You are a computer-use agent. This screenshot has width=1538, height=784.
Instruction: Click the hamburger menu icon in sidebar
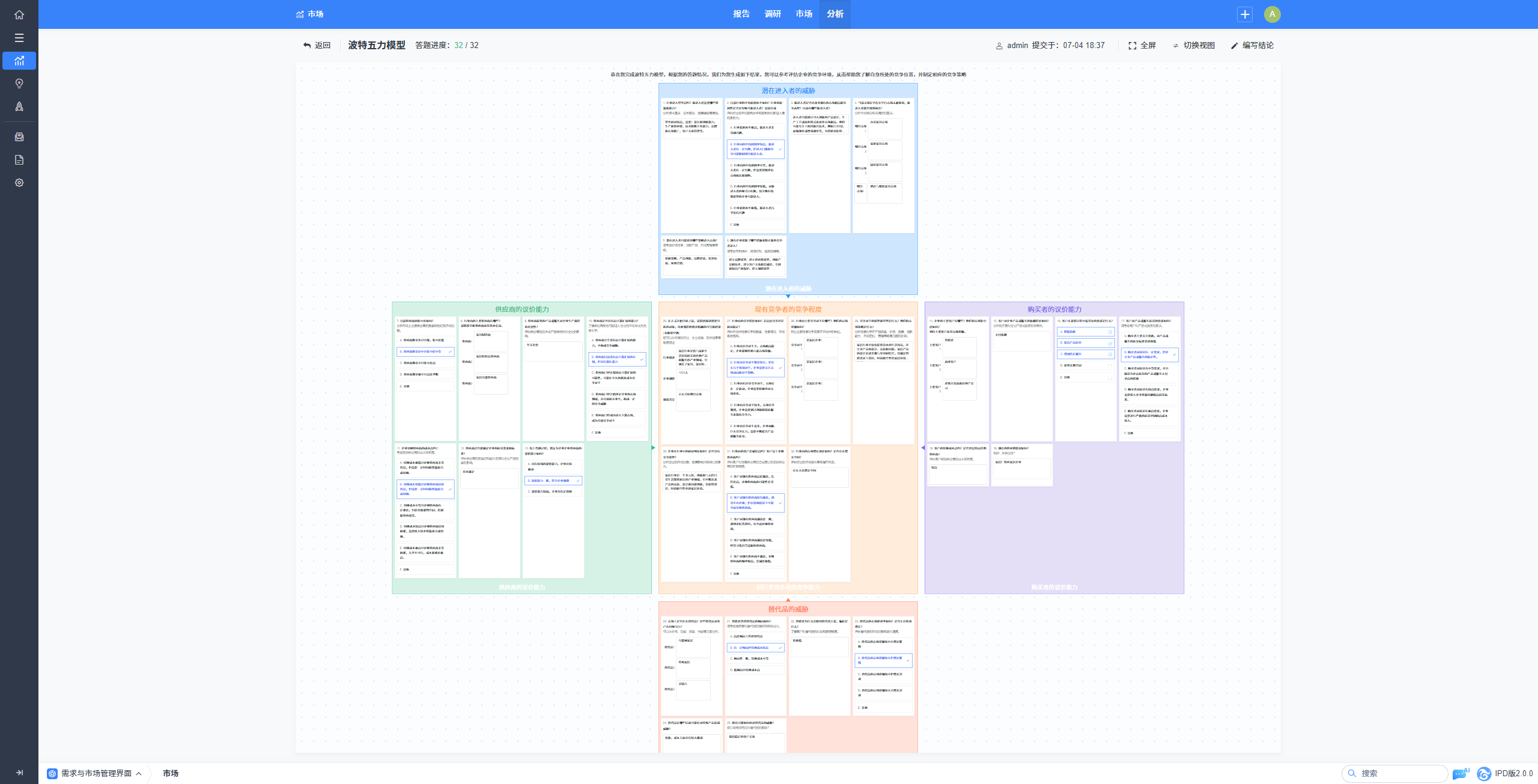[19, 38]
